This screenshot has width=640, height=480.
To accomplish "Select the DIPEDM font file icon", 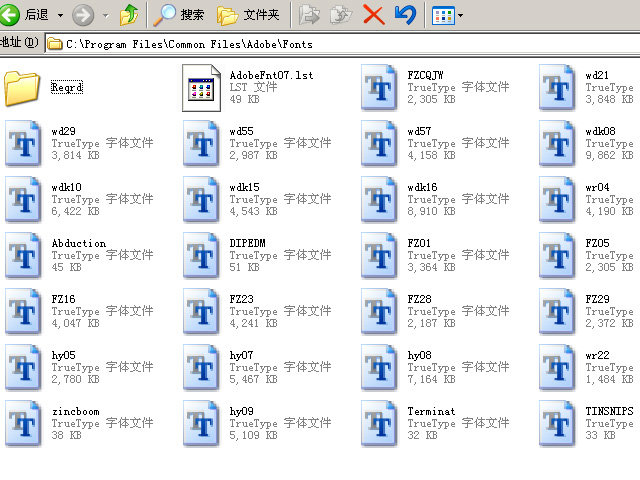I will pos(201,255).
